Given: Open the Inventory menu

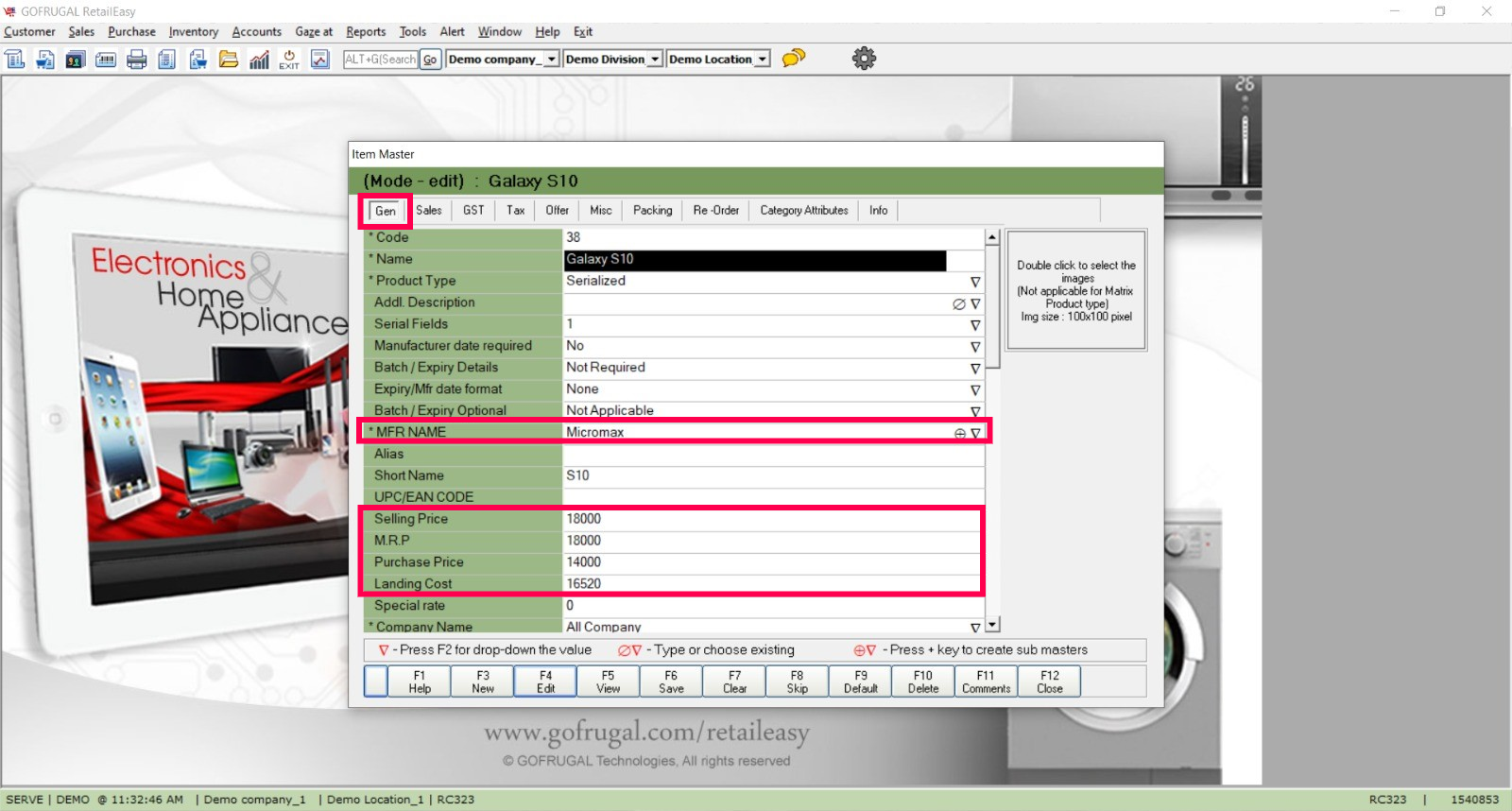Looking at the screenshot, I should pos(194,31).
